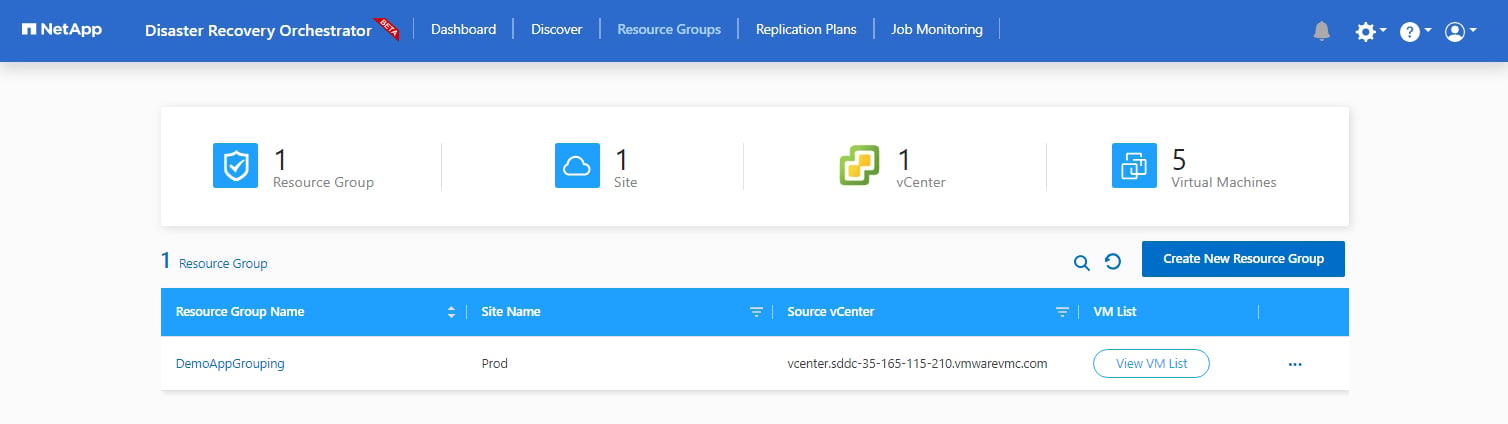This screenshot has height=424, width=1508.
Task: Click the Site Name column header
Action: point(511,312)
